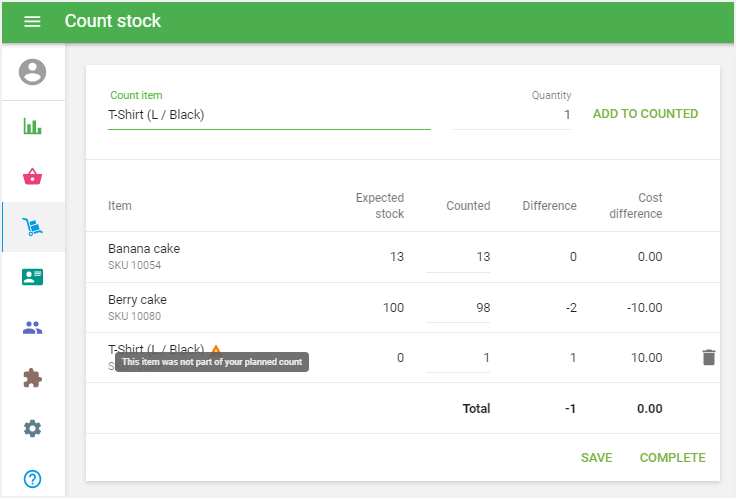
Task: Open the Integrations puzzle piece icon
Action: click(33, 378)
